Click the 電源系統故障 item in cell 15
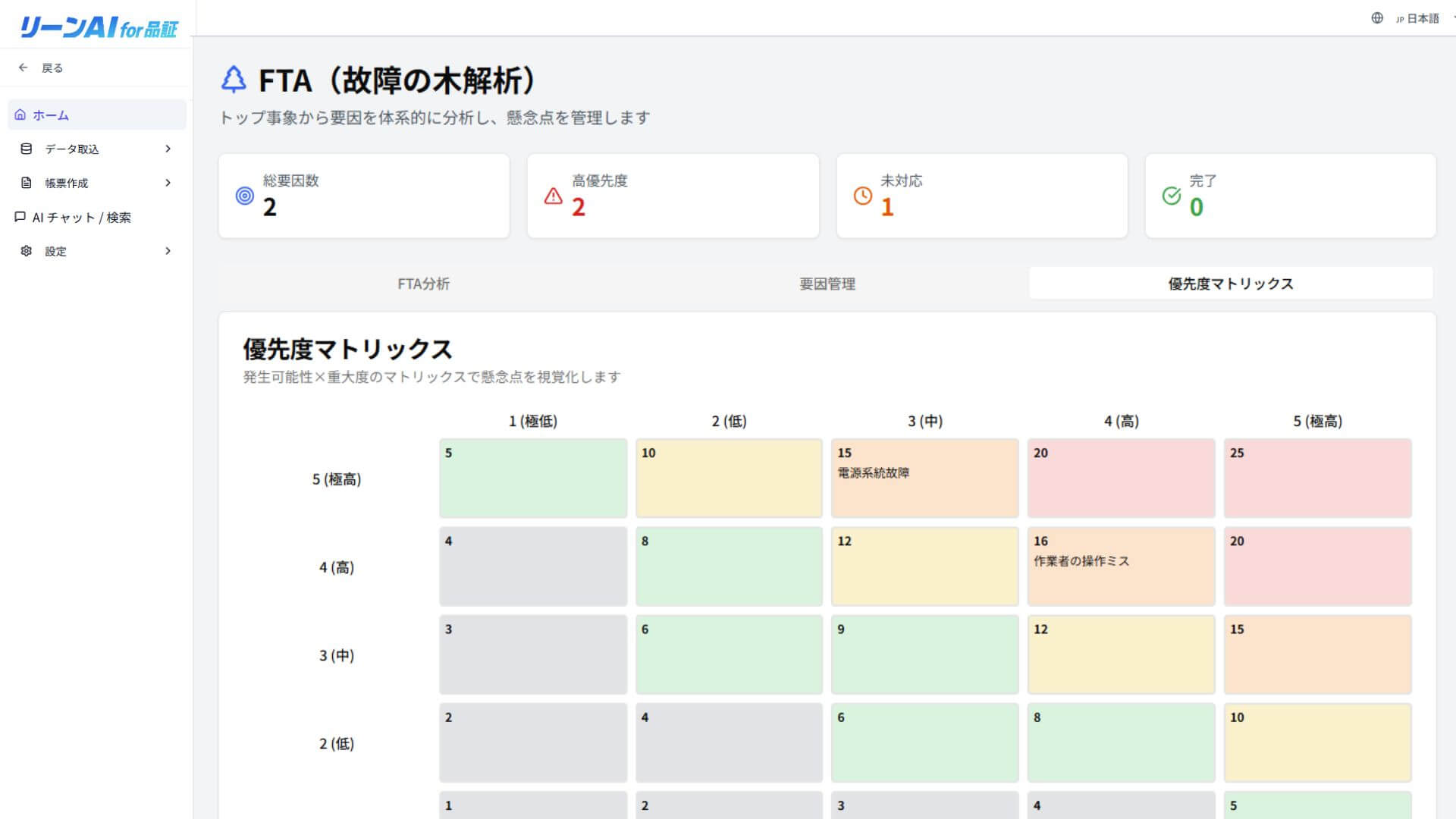Image resolution: width=1456 pixels, height=819 pixels. (873, 472)
